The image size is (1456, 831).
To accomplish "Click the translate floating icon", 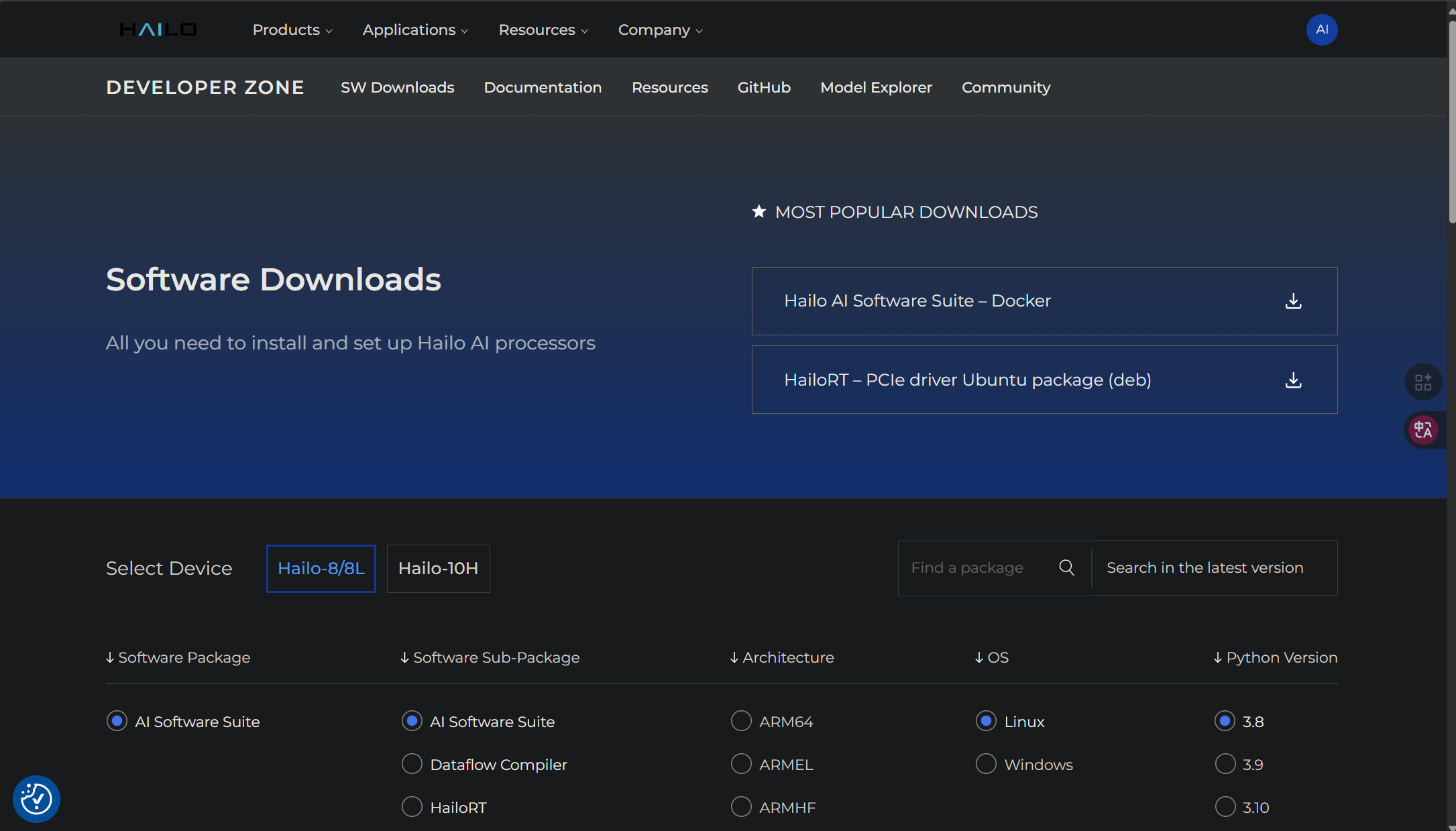I will [1423, 430].
